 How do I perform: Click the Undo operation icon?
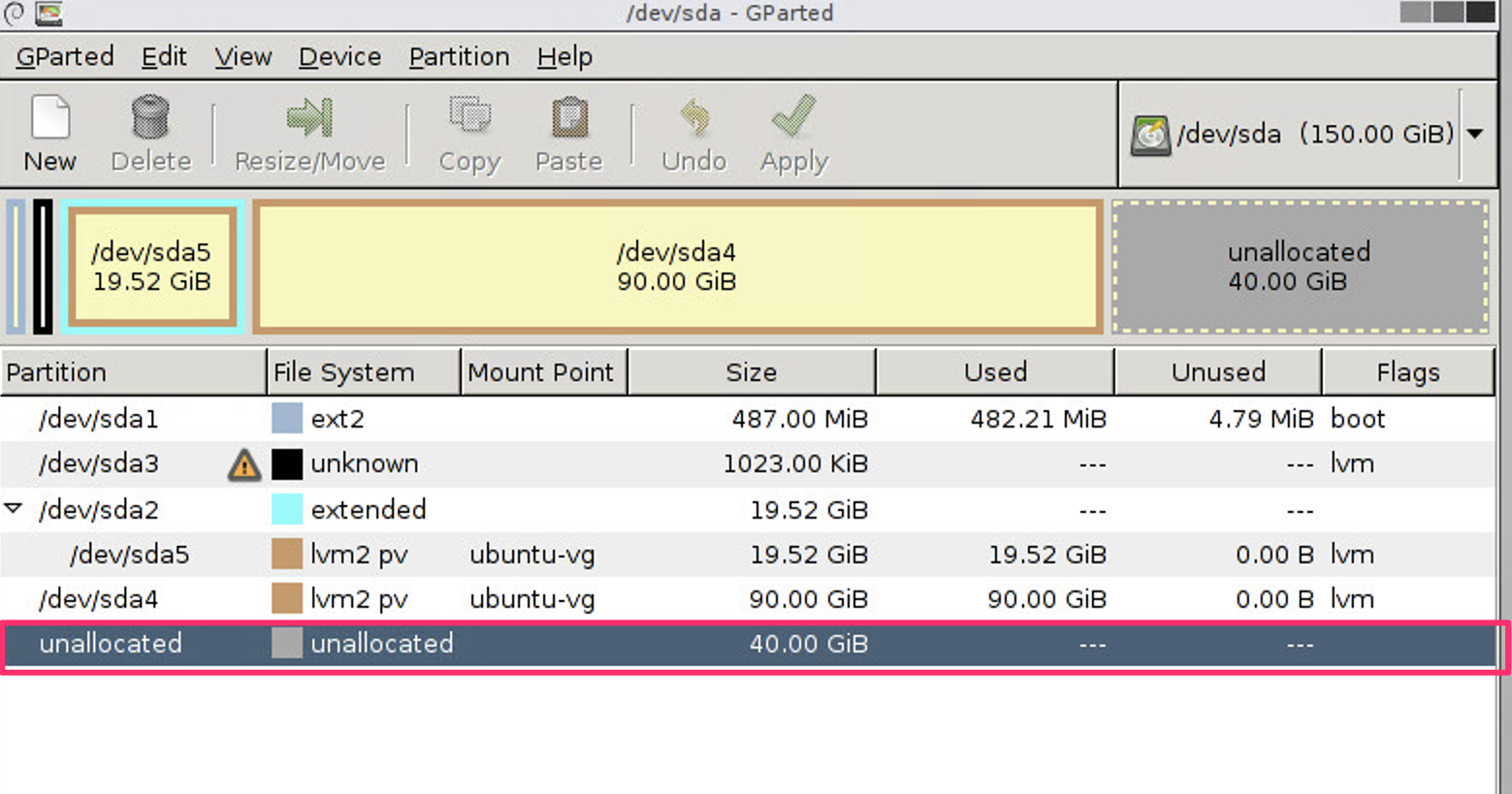tap(693, 131)
